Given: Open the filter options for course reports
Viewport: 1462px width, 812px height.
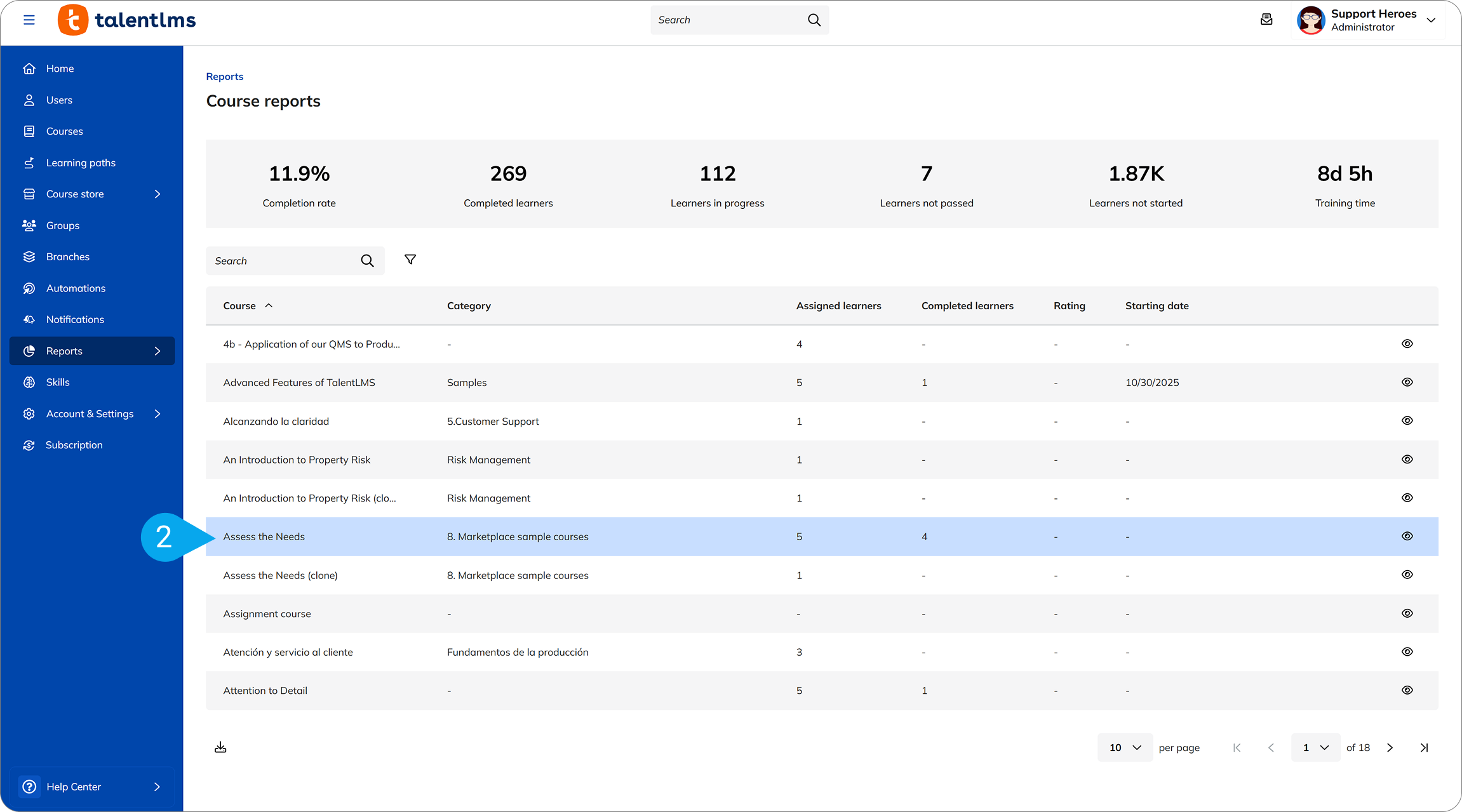Looking at the screenshot, I should point(410,260).
